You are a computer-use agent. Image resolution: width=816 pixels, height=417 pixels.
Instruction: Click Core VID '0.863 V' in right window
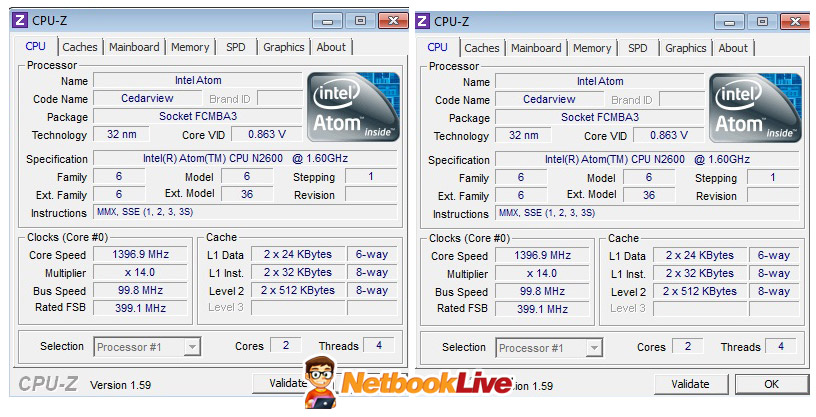click(669, 135)
